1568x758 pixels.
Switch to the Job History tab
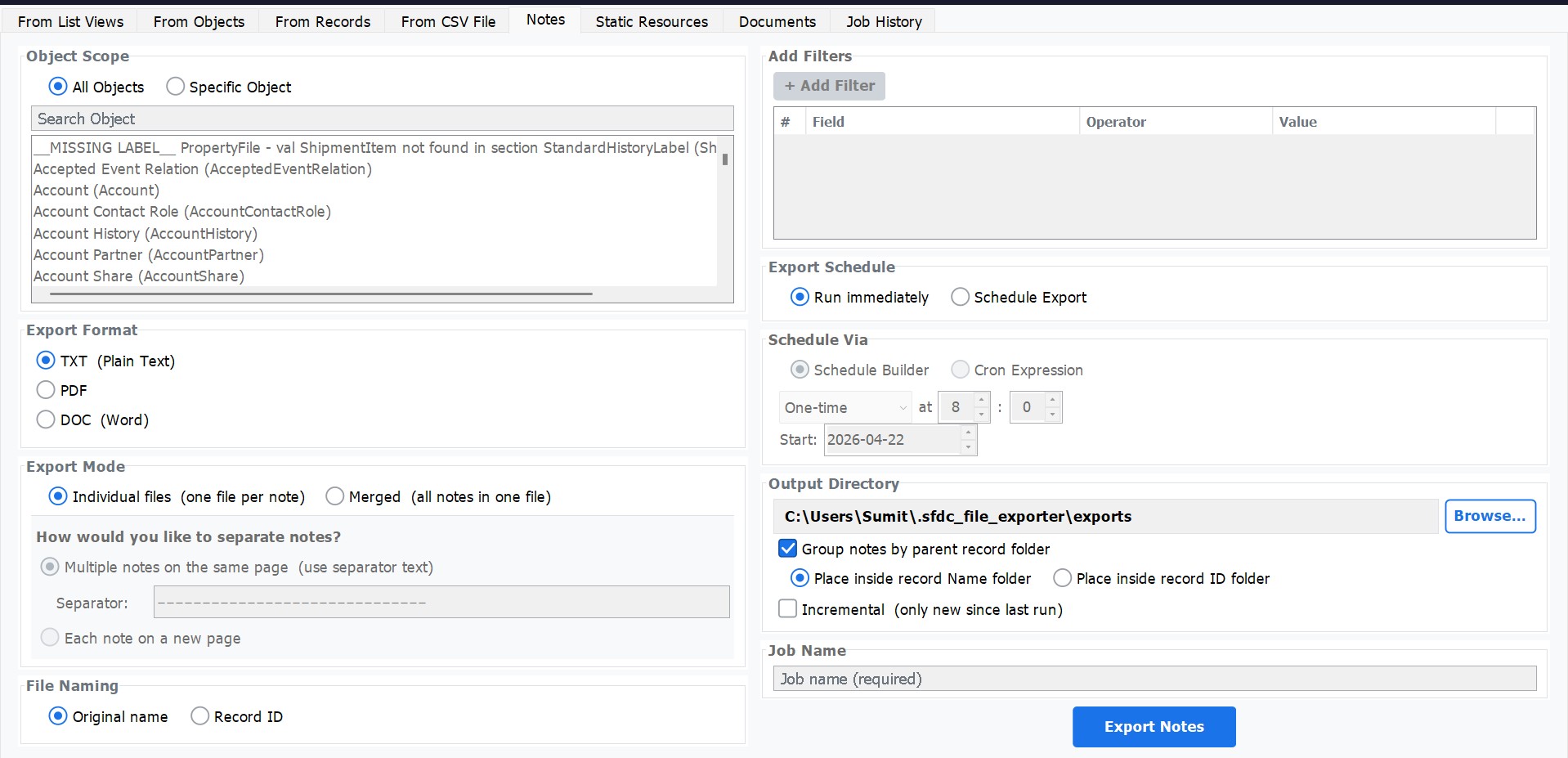pyautogui.click(x=882, y=21)
